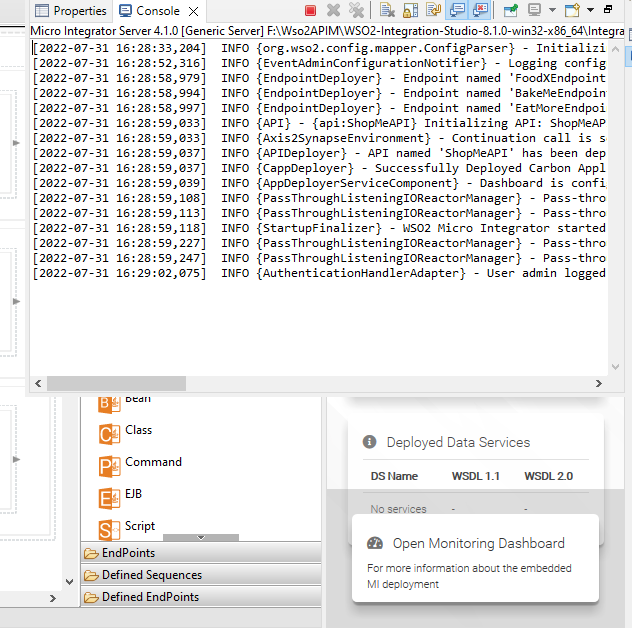Click the monitoring dashboard gauge icon
The image size is (632, 628).
click(375, 543)
